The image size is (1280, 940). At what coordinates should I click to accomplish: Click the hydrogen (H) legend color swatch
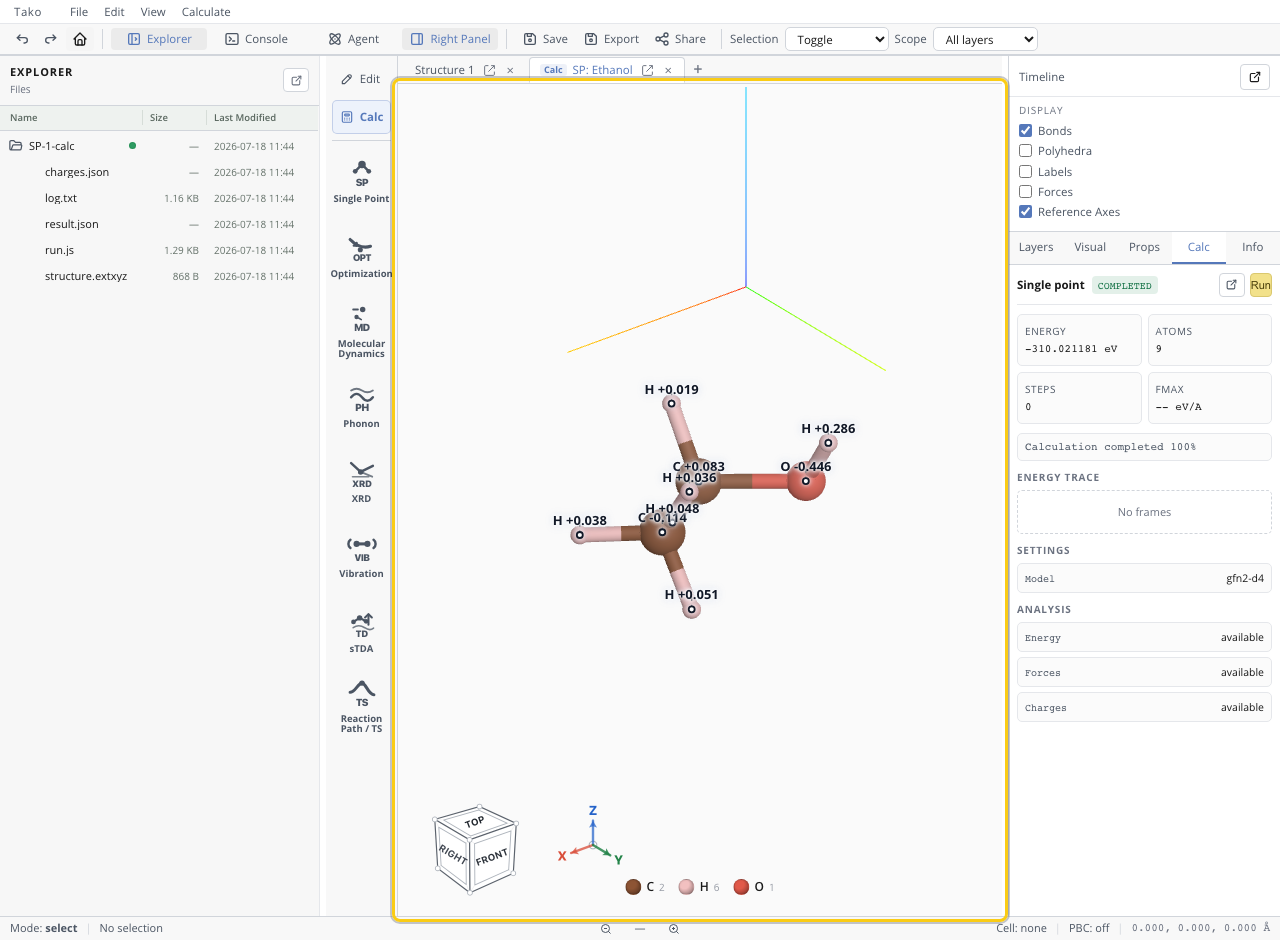(686, 887)
